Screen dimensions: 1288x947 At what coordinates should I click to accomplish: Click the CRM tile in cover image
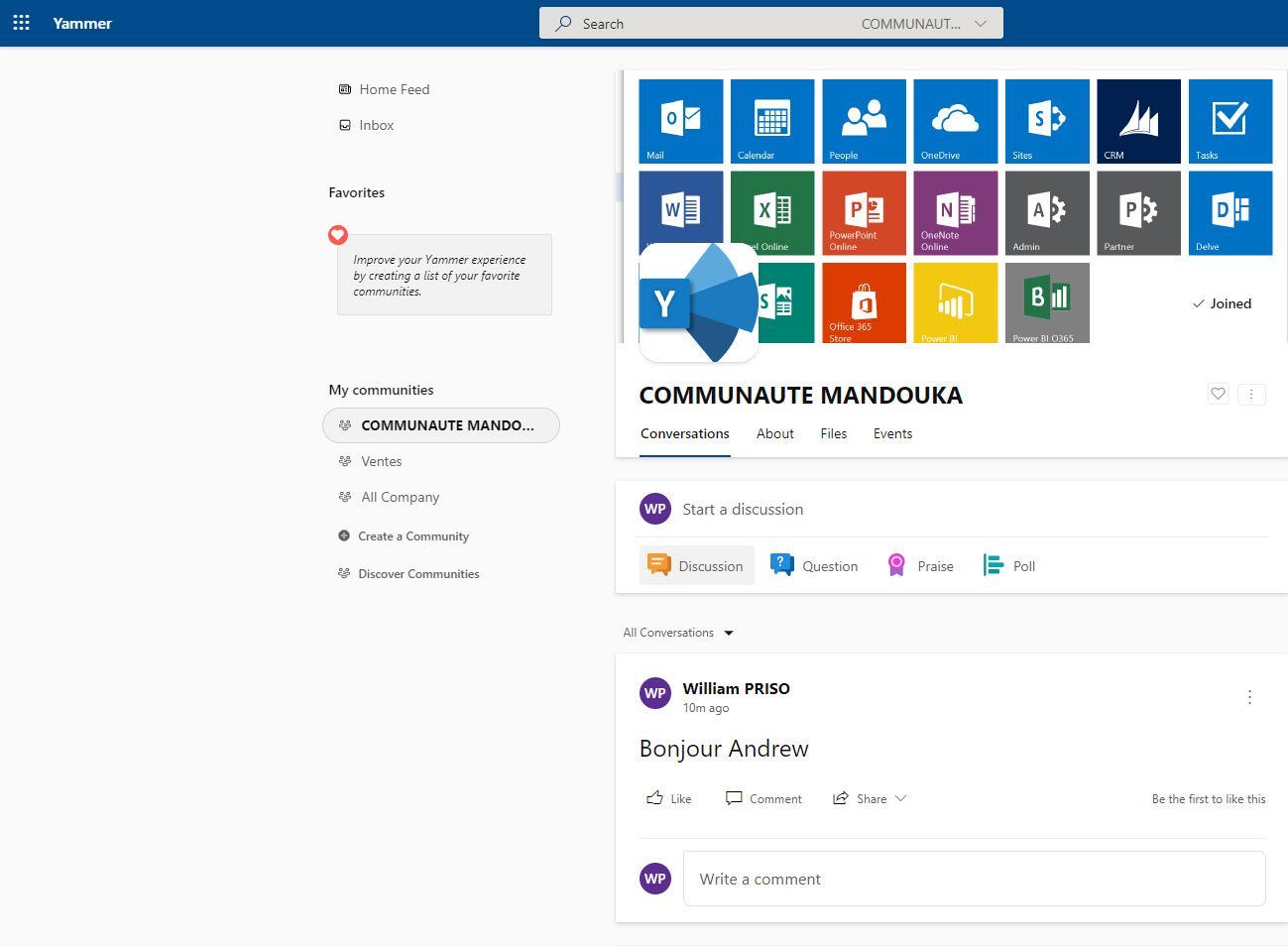pyautogui.click(x=1138, y=121)
